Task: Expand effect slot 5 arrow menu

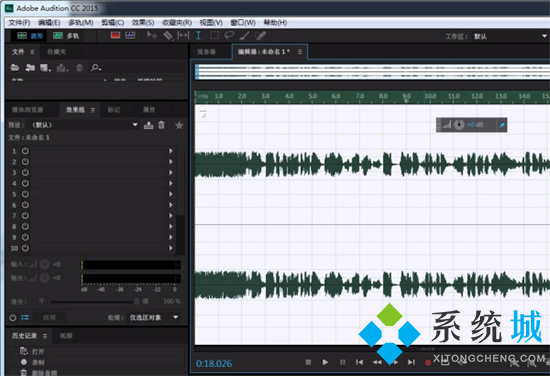Action: (x=171, y=194)
